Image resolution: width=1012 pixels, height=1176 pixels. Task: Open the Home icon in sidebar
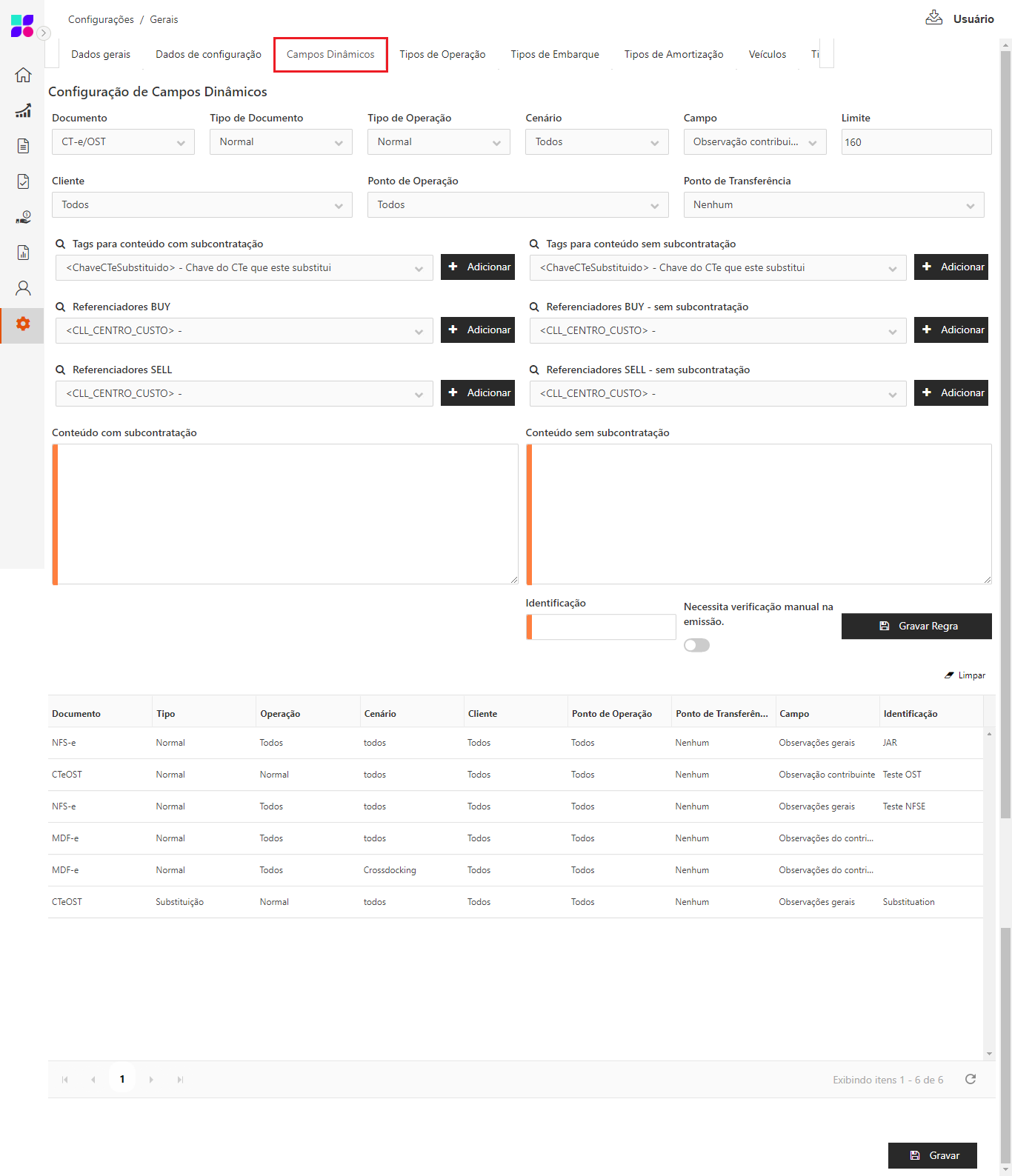click(x=23, y=75)
